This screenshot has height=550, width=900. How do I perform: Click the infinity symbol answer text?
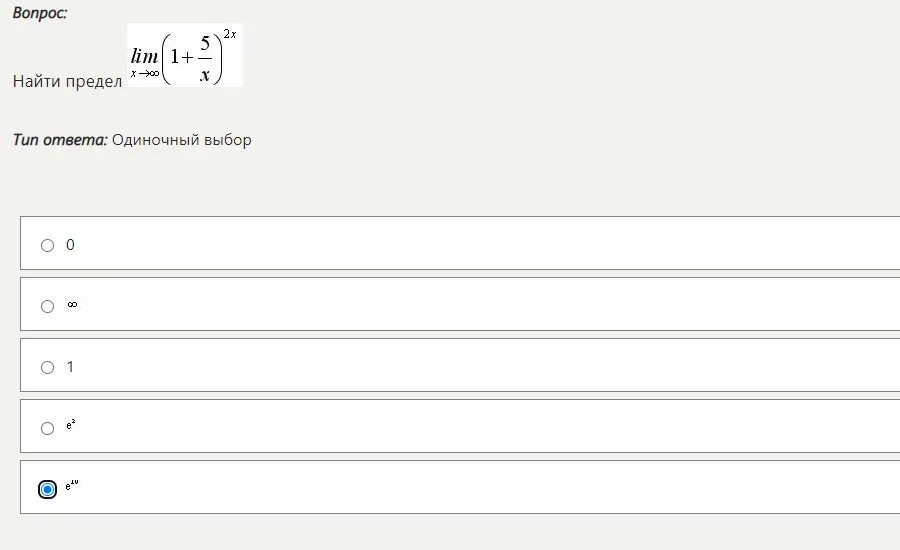[x=72, y=305]
